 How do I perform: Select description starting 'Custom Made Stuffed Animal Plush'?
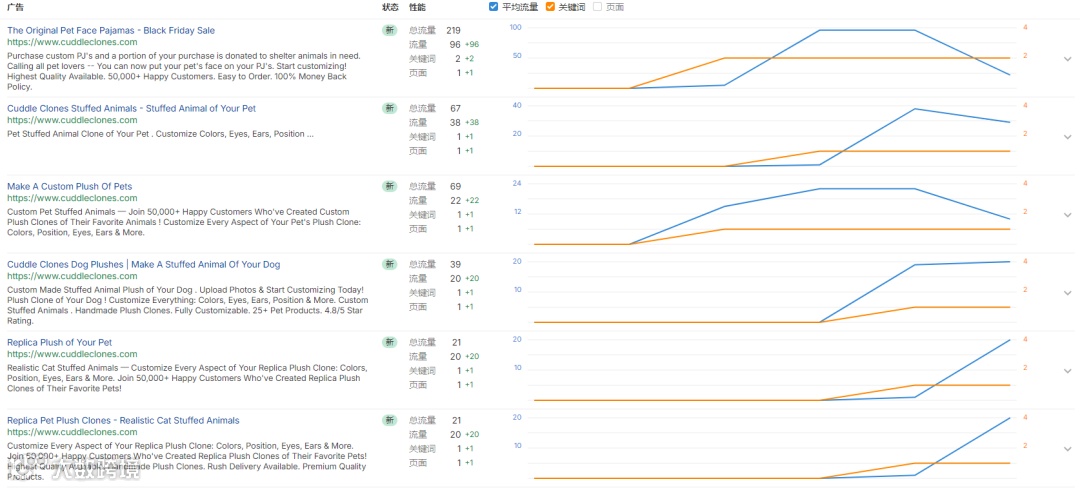coord(187,306)
